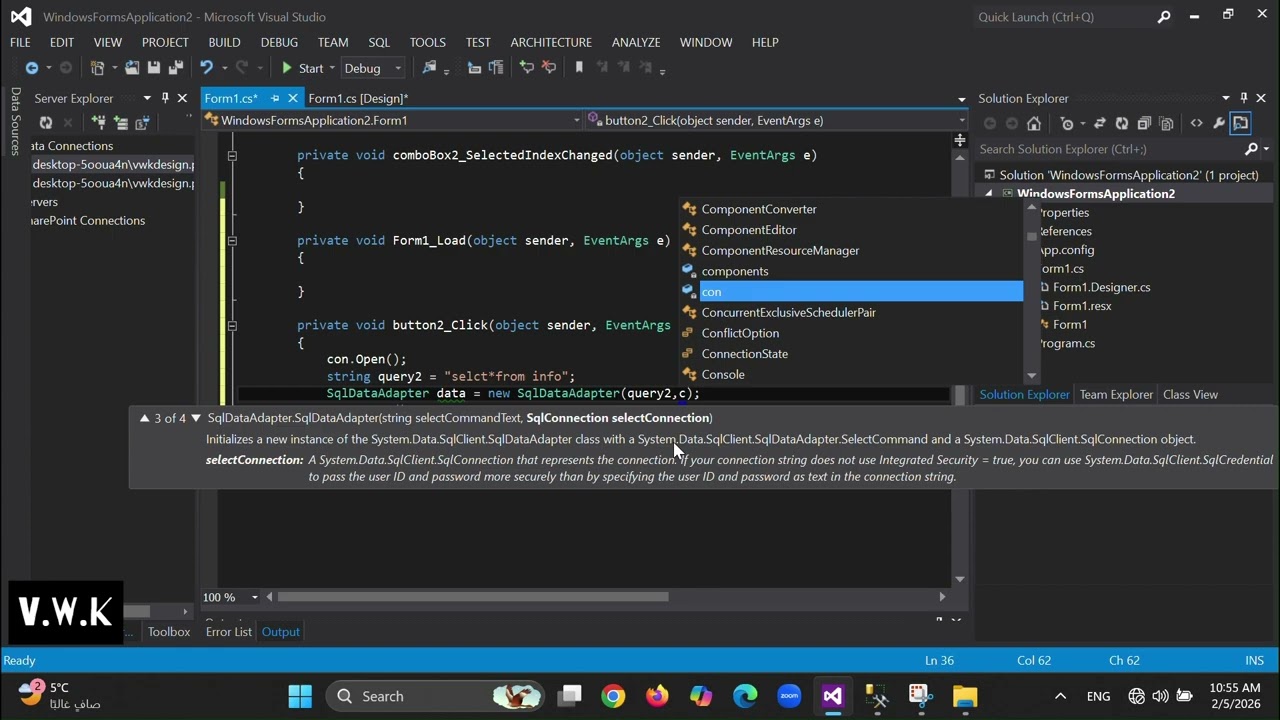Image resolution: width=1280 pixels, height=720 pixels.
Task: Collapse the WindowsFormsApplication2 project node
Action: [x=989, y=194]
